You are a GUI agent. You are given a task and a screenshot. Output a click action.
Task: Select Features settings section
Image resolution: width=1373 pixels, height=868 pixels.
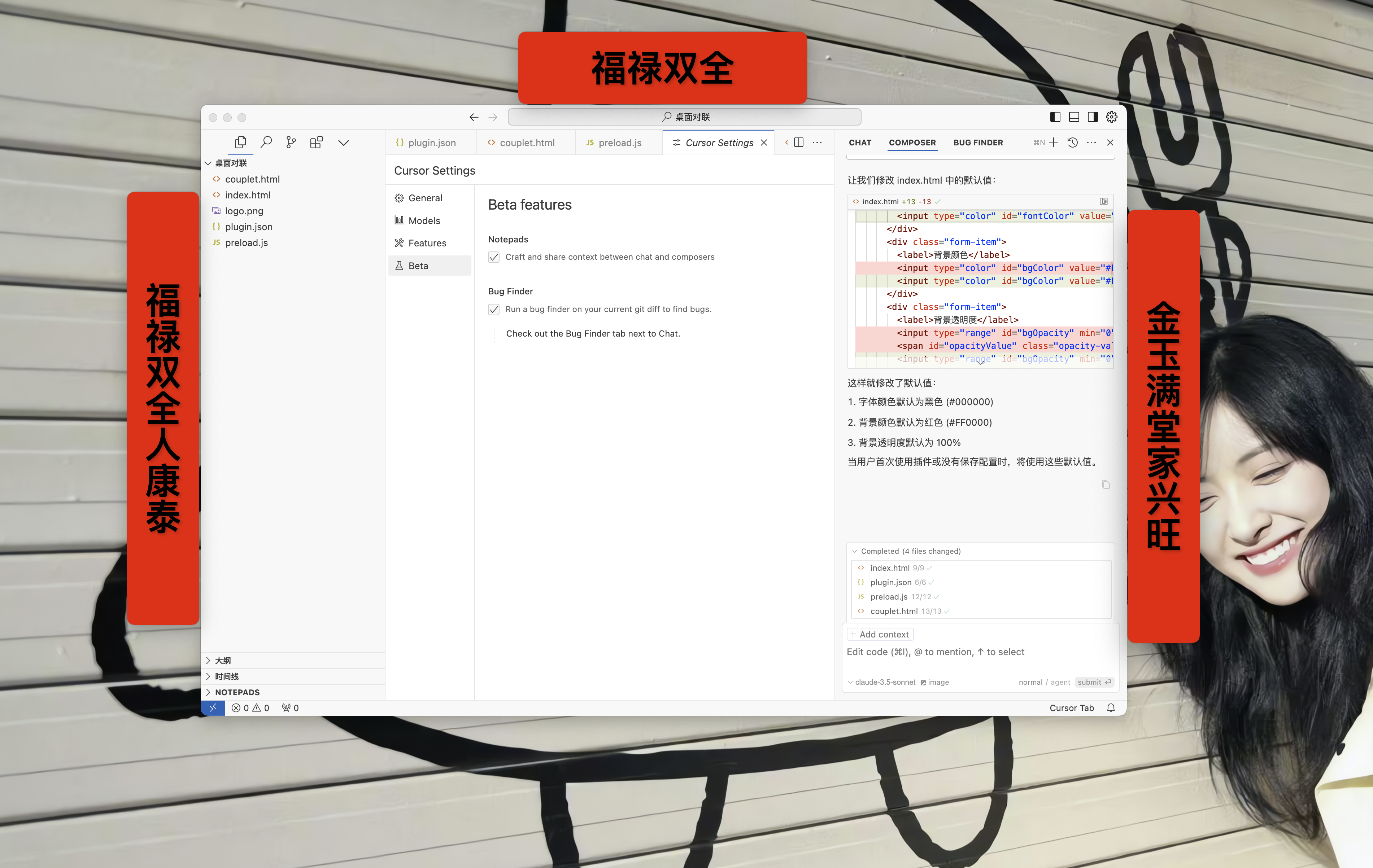click(430, 244)
